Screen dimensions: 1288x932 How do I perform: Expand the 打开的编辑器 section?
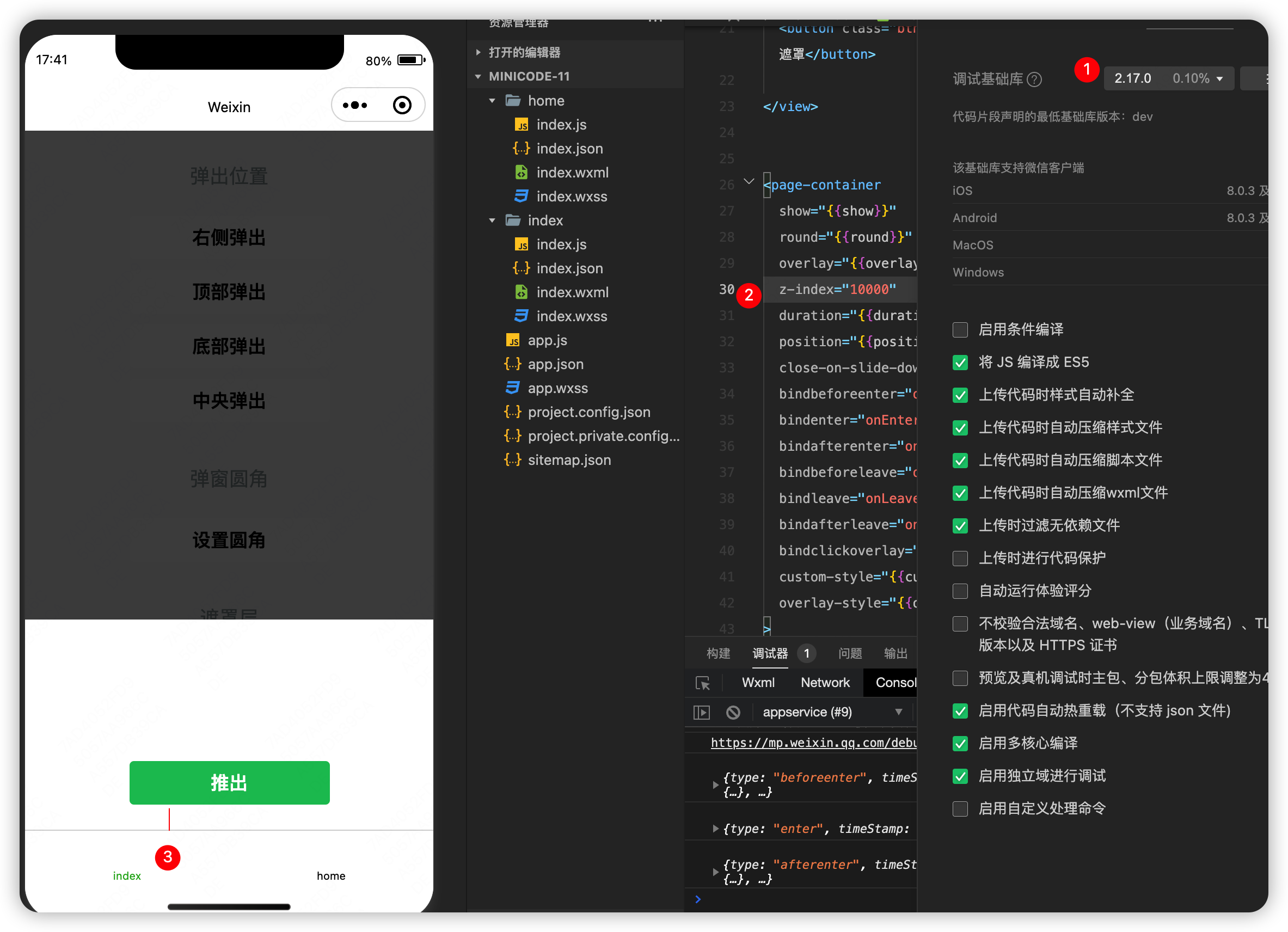524,52
